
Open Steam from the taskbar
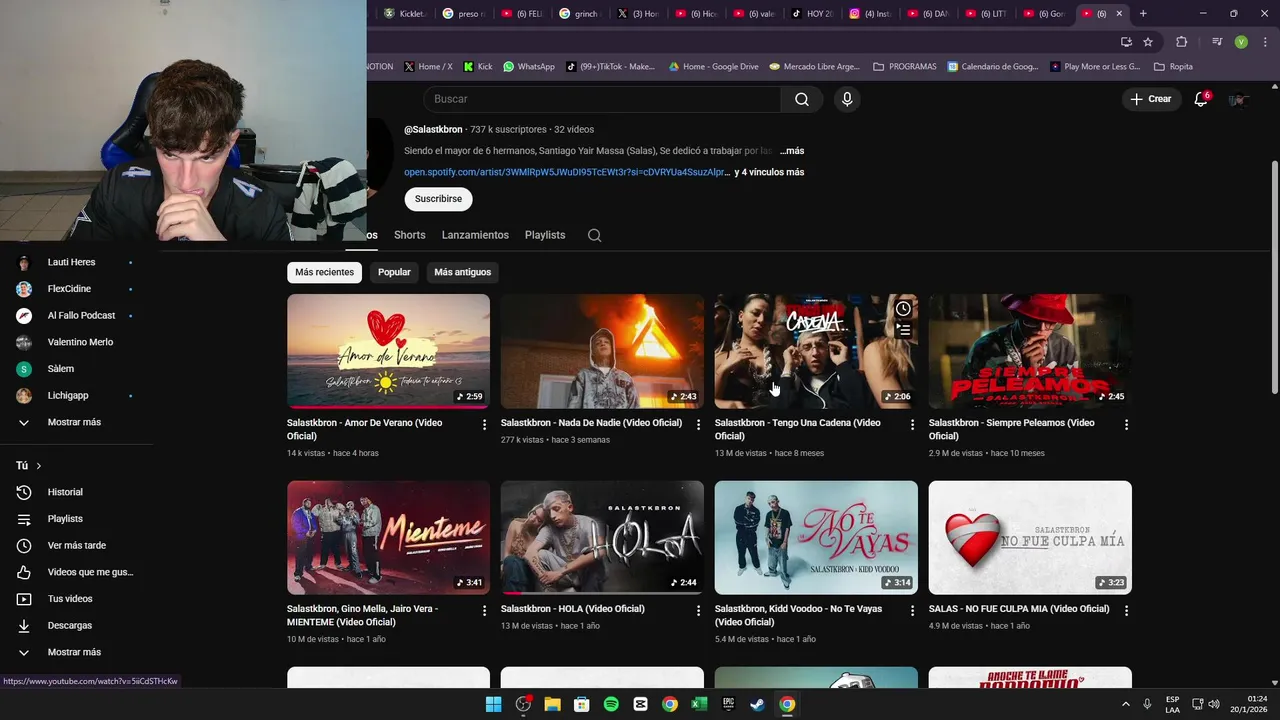(758, 704)
